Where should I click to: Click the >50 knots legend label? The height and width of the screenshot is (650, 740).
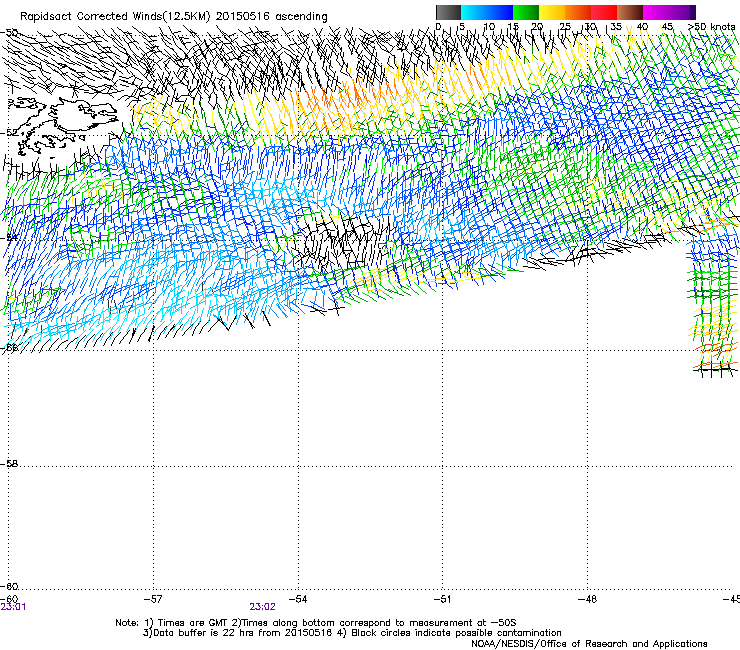pos(711,27)
